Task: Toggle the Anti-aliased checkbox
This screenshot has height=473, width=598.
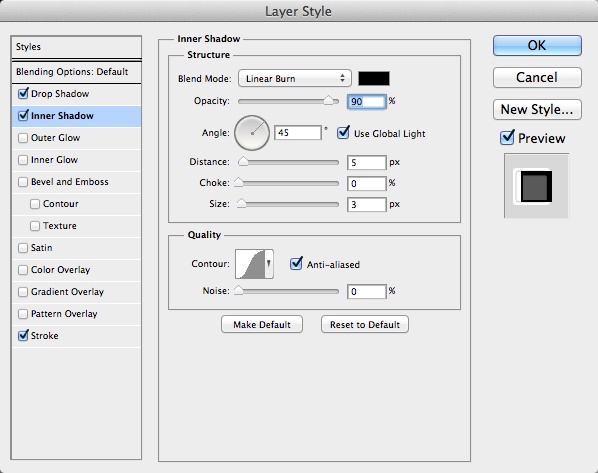Action: click(296, 264)
